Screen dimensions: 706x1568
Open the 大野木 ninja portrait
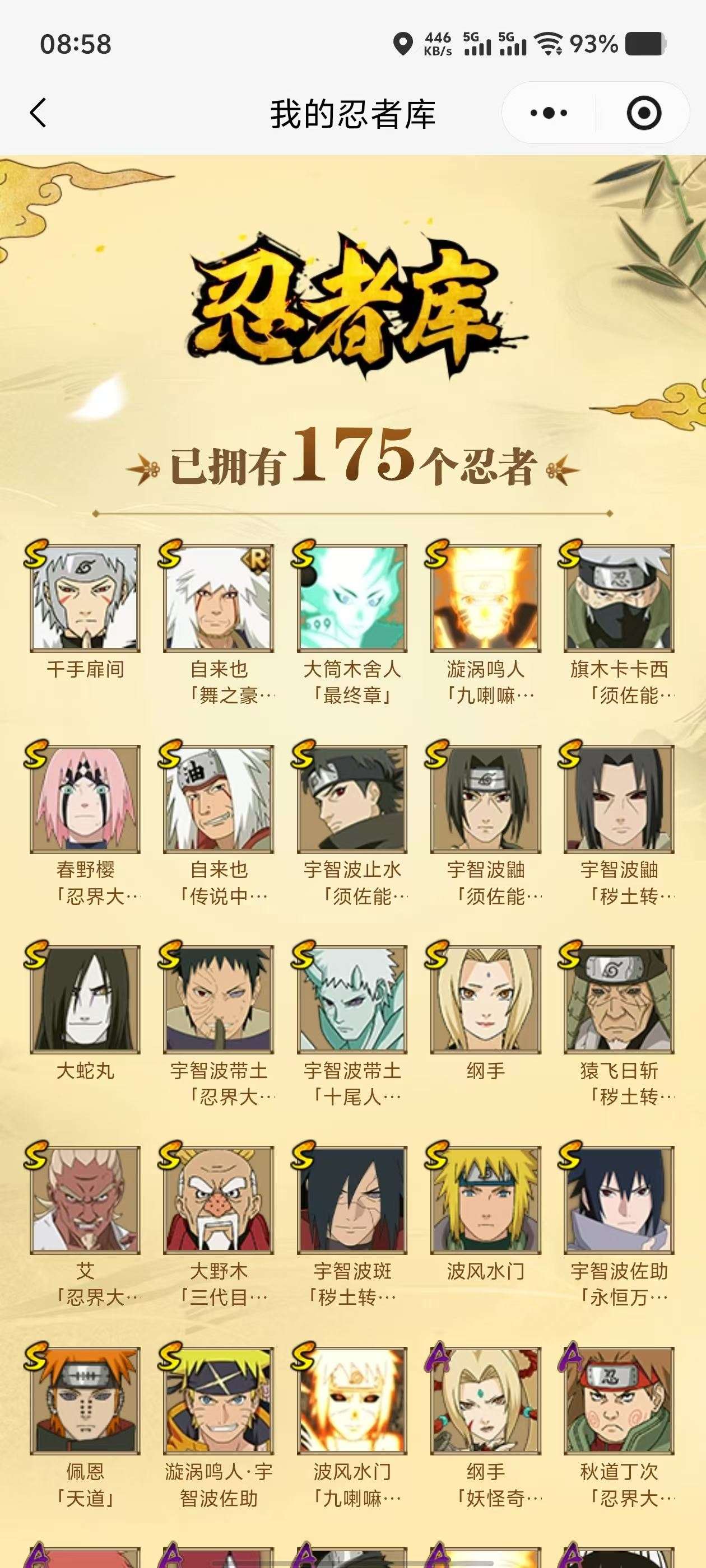coord(219,1200)
